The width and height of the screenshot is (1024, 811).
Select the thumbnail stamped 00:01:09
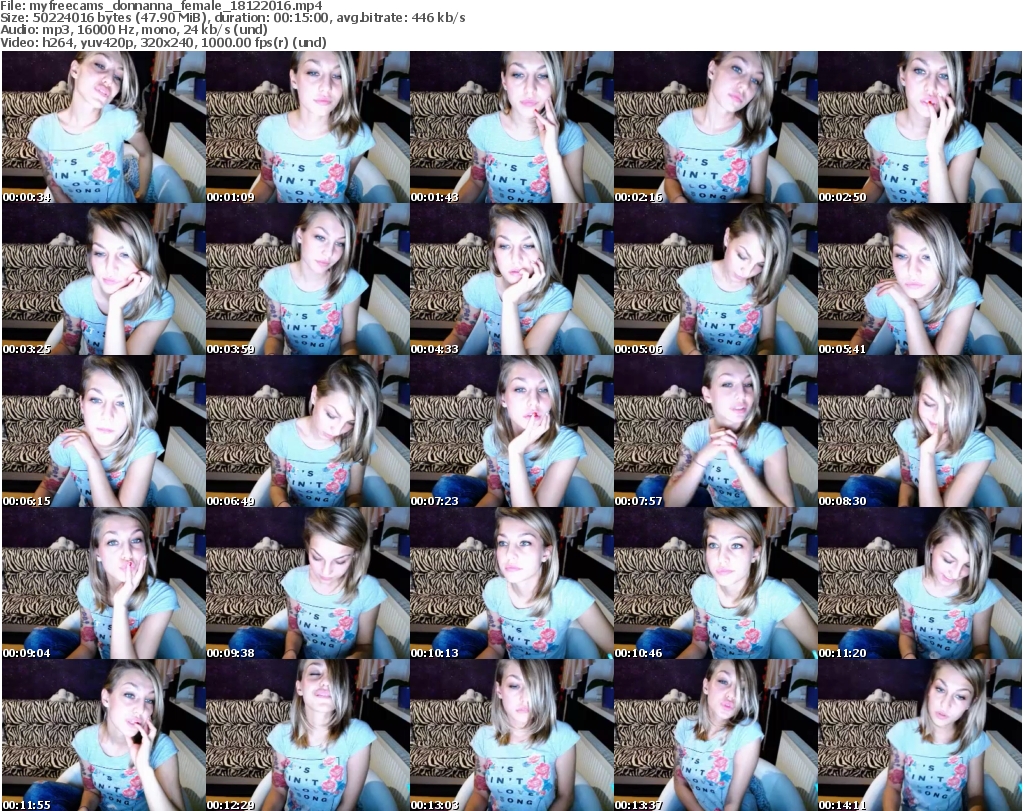tap(308, 127)
